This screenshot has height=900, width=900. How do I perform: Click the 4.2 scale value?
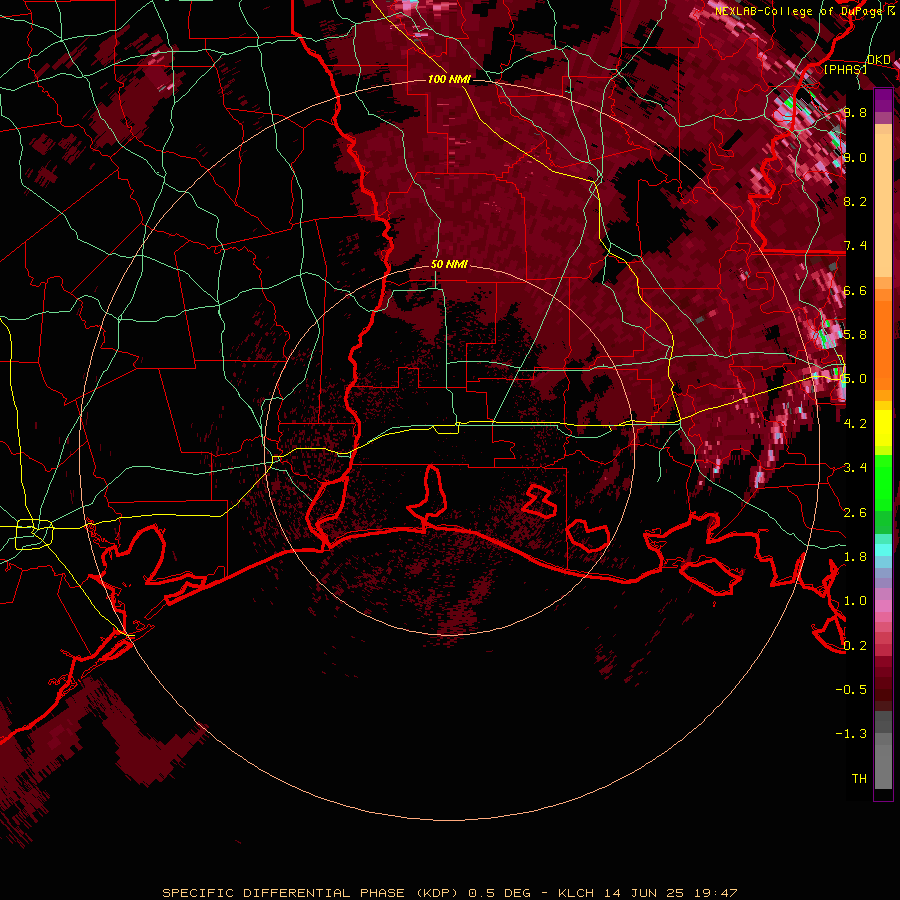pyautogui.click(x=855, y=424)
